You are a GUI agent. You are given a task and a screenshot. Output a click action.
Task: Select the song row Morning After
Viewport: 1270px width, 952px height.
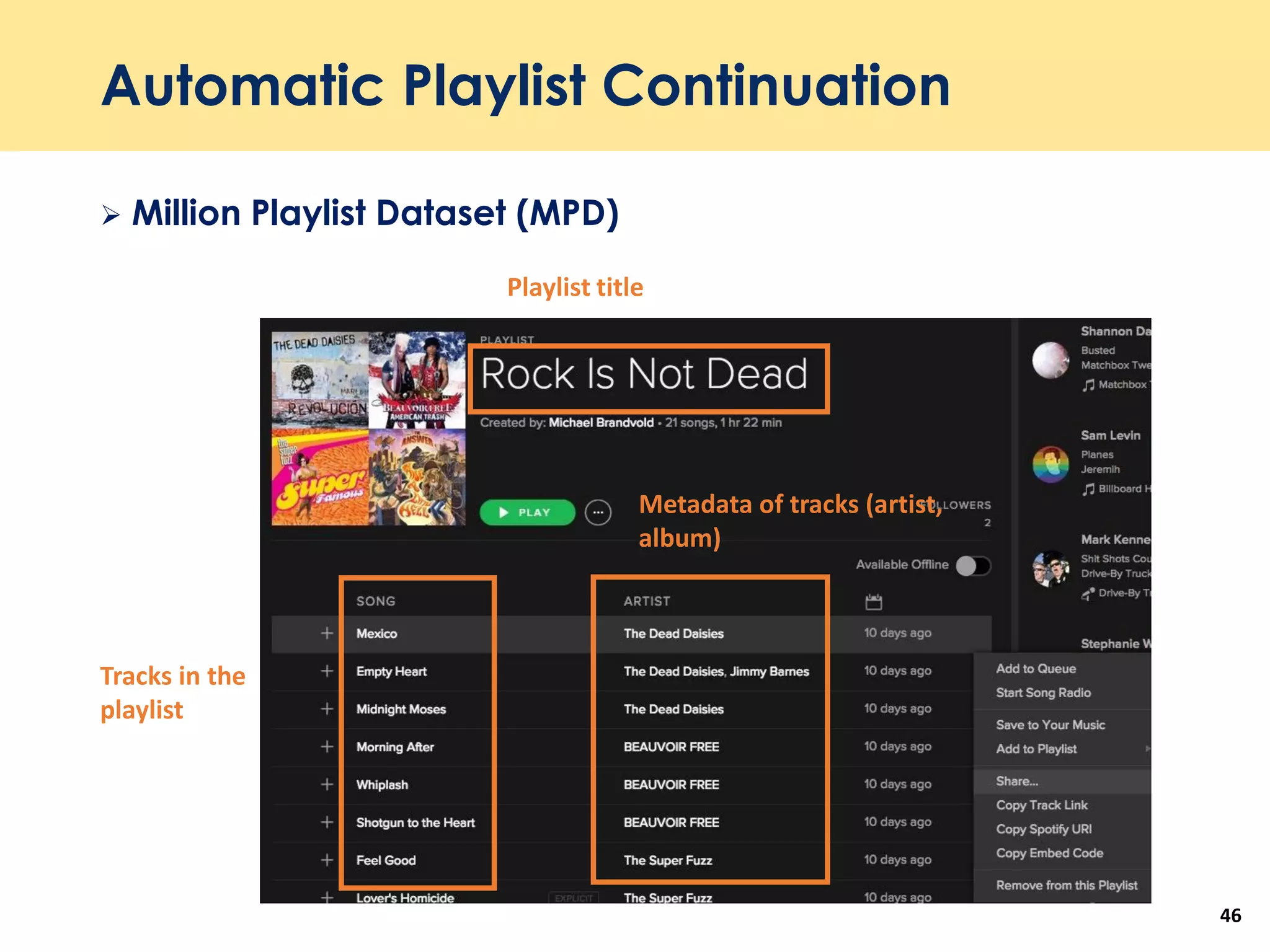pyautogui.click(x=623, y=747)
